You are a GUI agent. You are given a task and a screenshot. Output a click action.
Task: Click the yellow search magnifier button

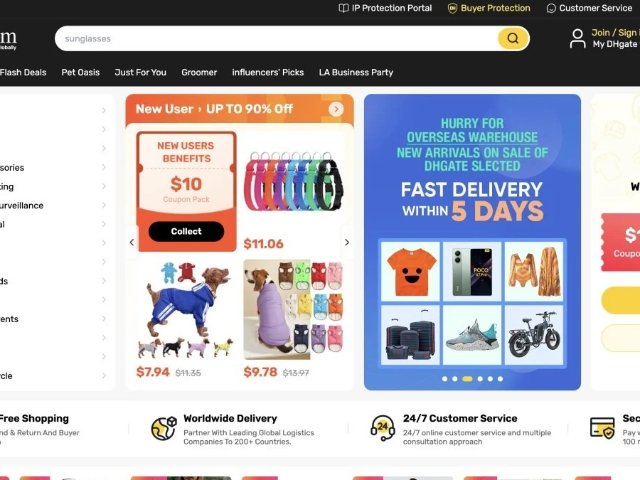click(x=513, y=38)
